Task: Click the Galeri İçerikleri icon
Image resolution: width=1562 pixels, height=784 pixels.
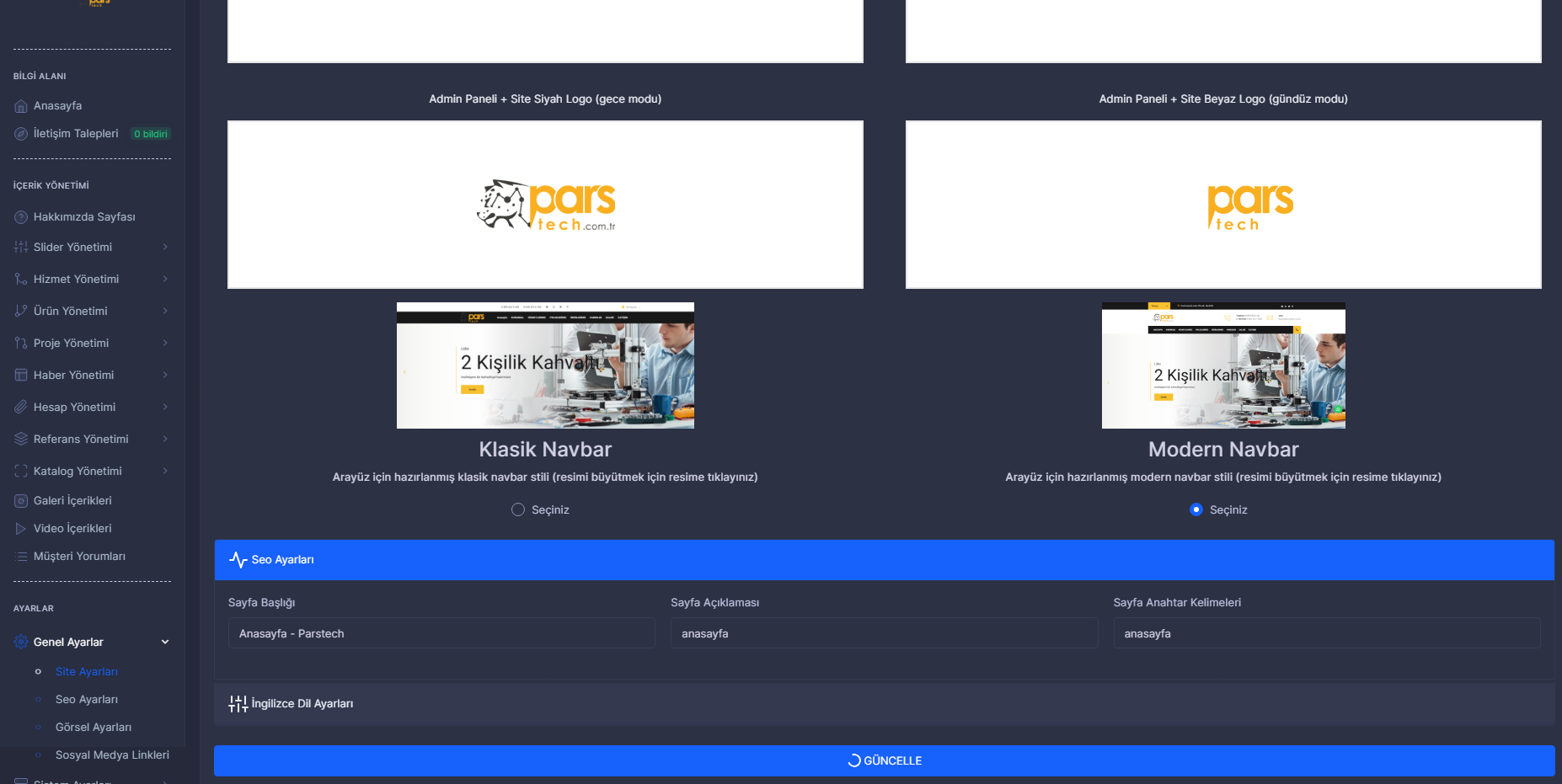Action: click(21, 501)
